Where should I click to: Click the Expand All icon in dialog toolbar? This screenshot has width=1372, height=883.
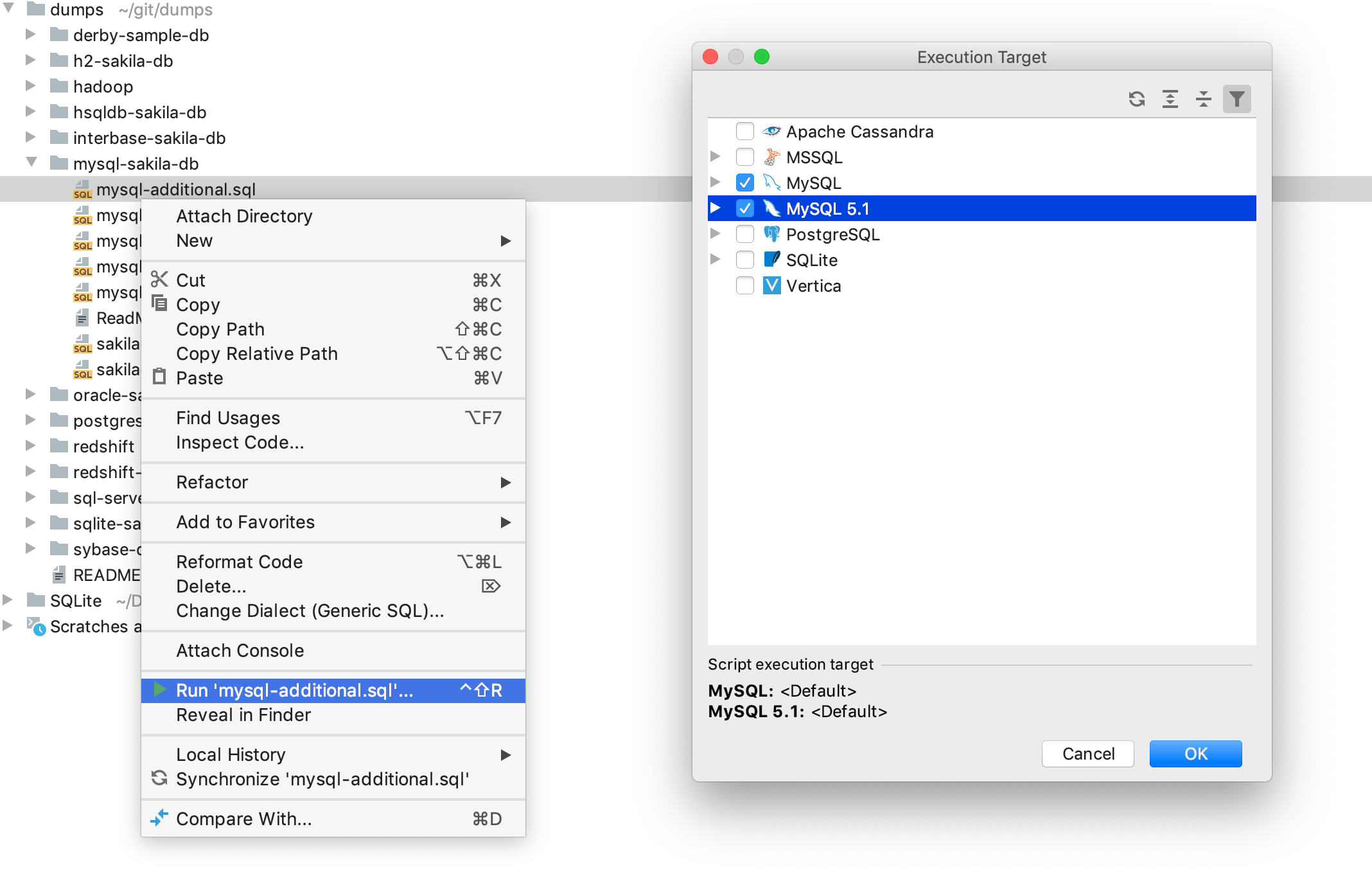(x=1170, y=99)
